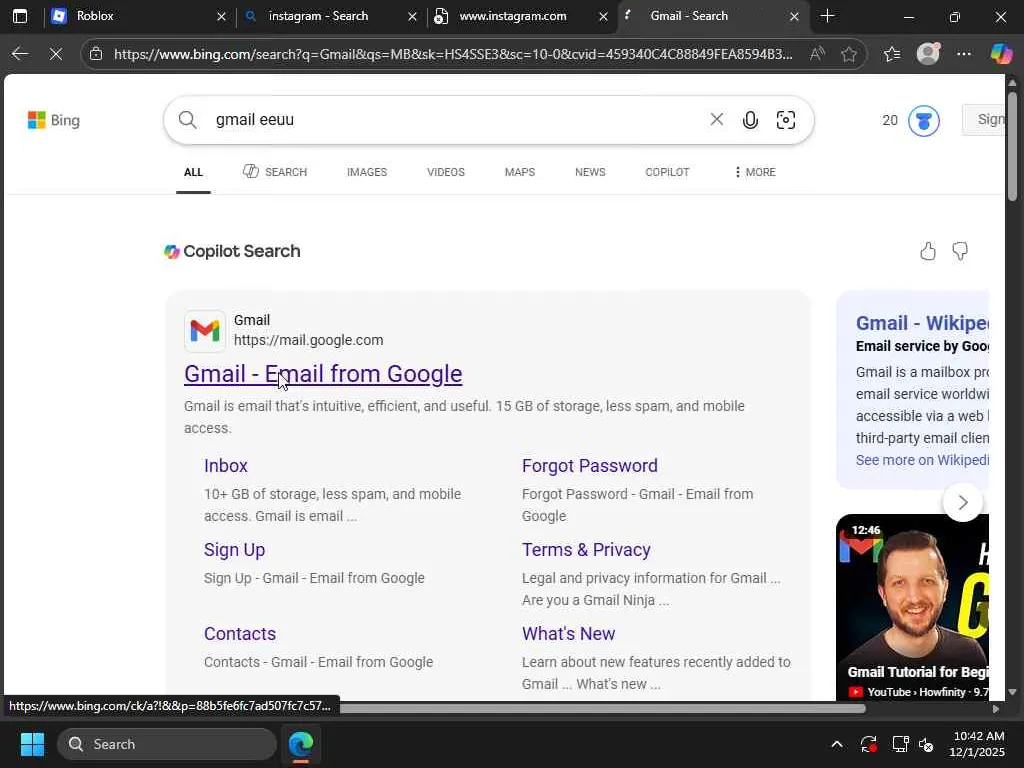This screenshot has height=768, width=1024.
Task: Open visual search camera icon
Action: click(x=786, y=120)
